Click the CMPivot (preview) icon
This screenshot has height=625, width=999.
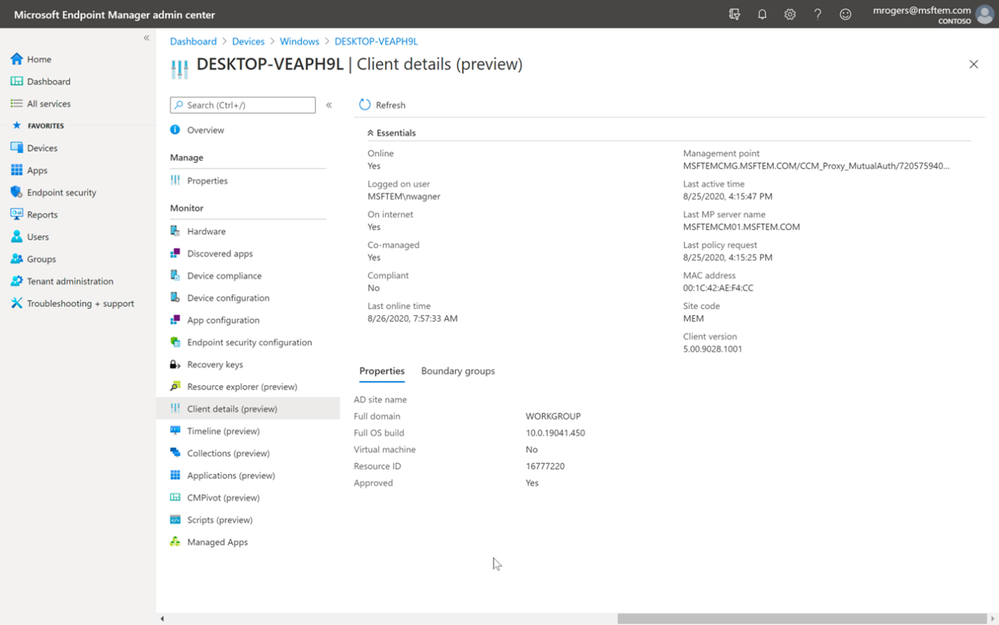point(175,497)
